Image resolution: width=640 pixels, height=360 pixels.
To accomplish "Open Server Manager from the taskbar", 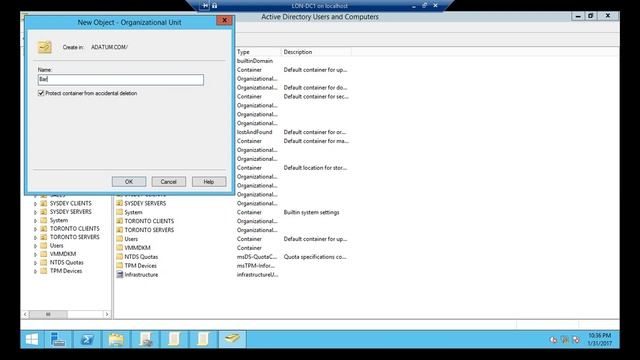I will click(58, 339).
